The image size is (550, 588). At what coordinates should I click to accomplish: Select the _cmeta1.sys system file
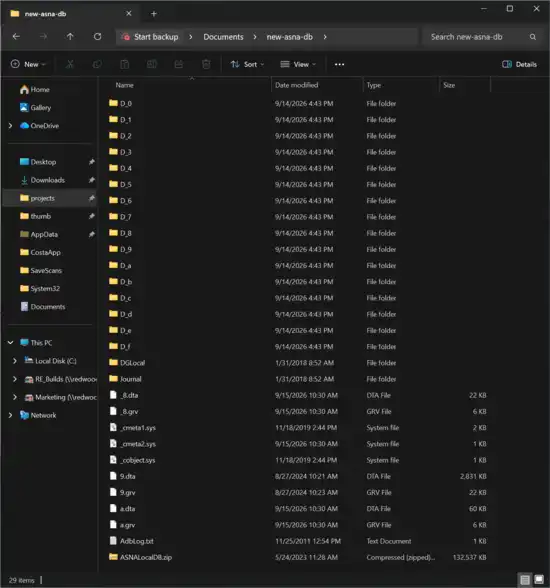point(132,428)
